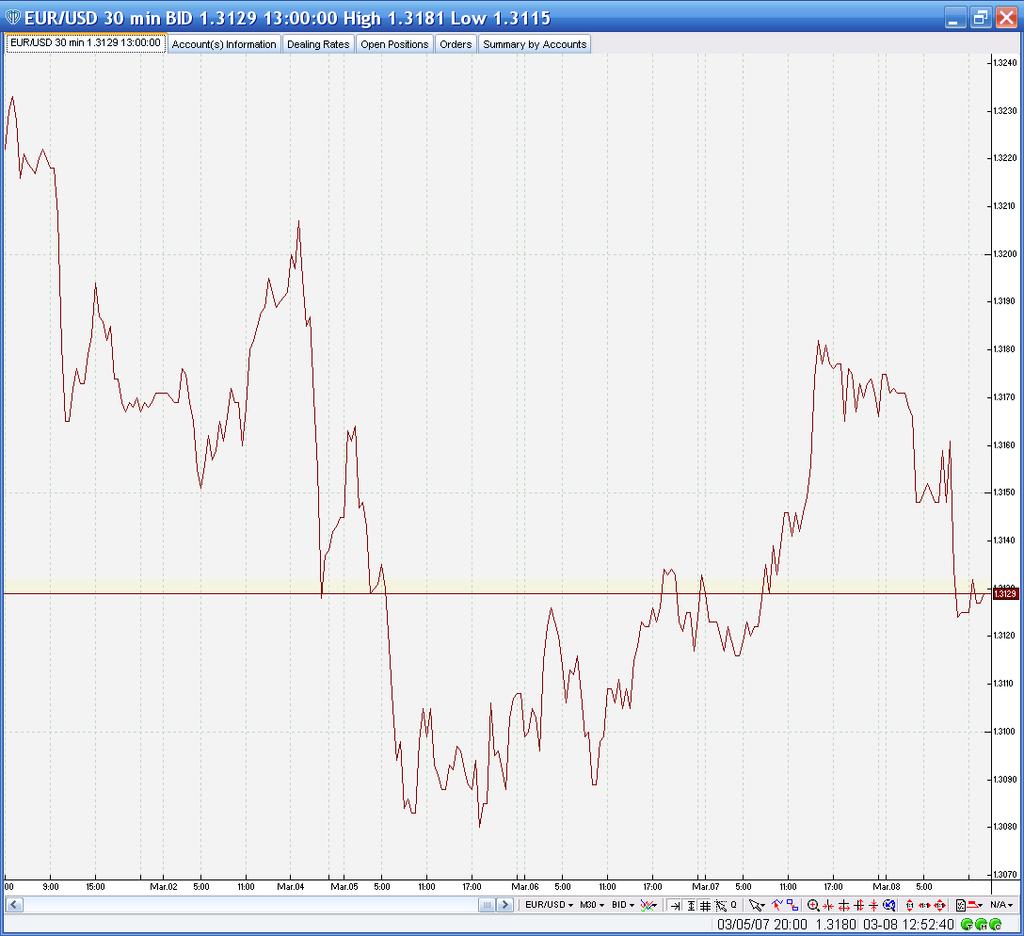
Task: Open the chart properties checklist icon
Action: (961, 905)
